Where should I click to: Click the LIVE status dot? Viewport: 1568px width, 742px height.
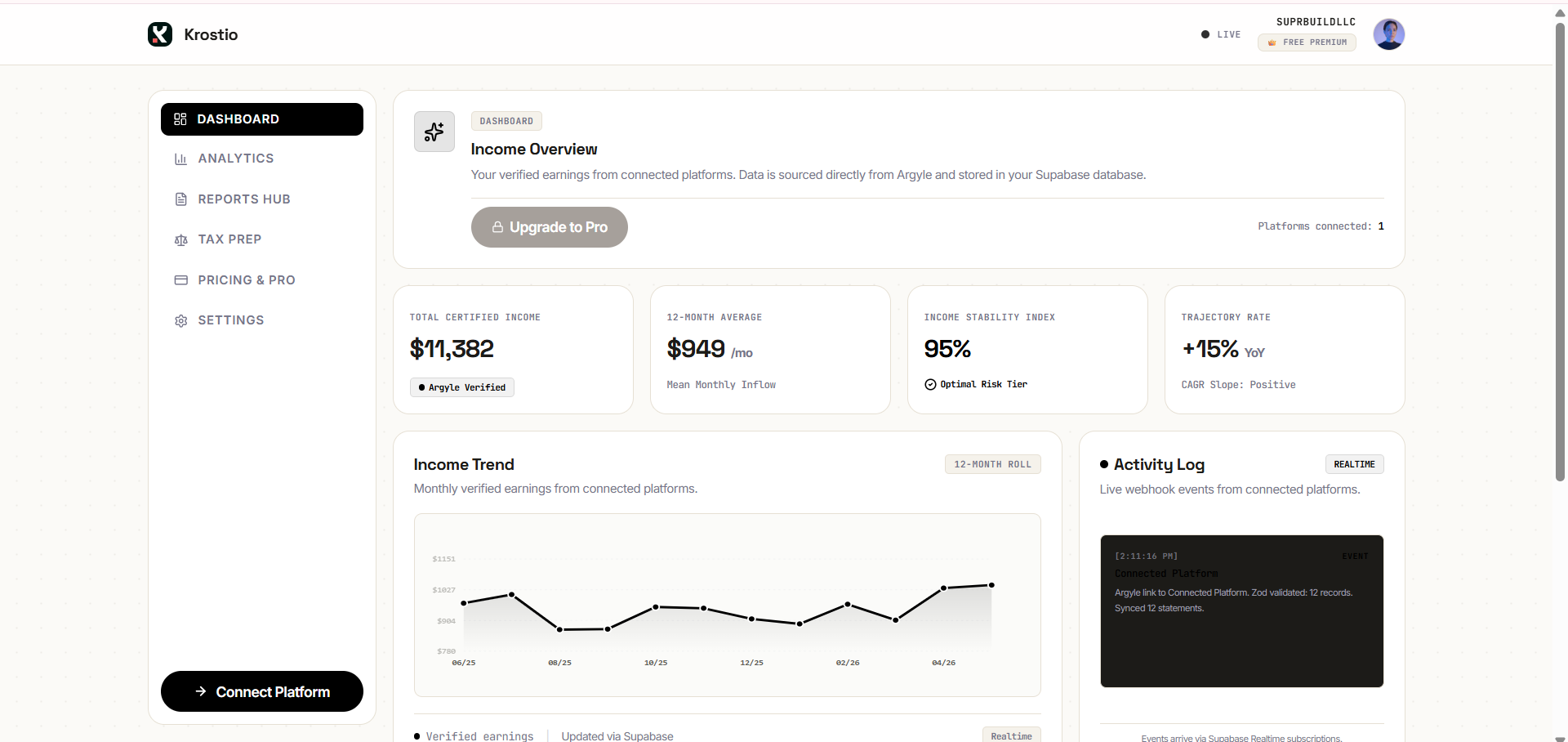pos(1205,34)
